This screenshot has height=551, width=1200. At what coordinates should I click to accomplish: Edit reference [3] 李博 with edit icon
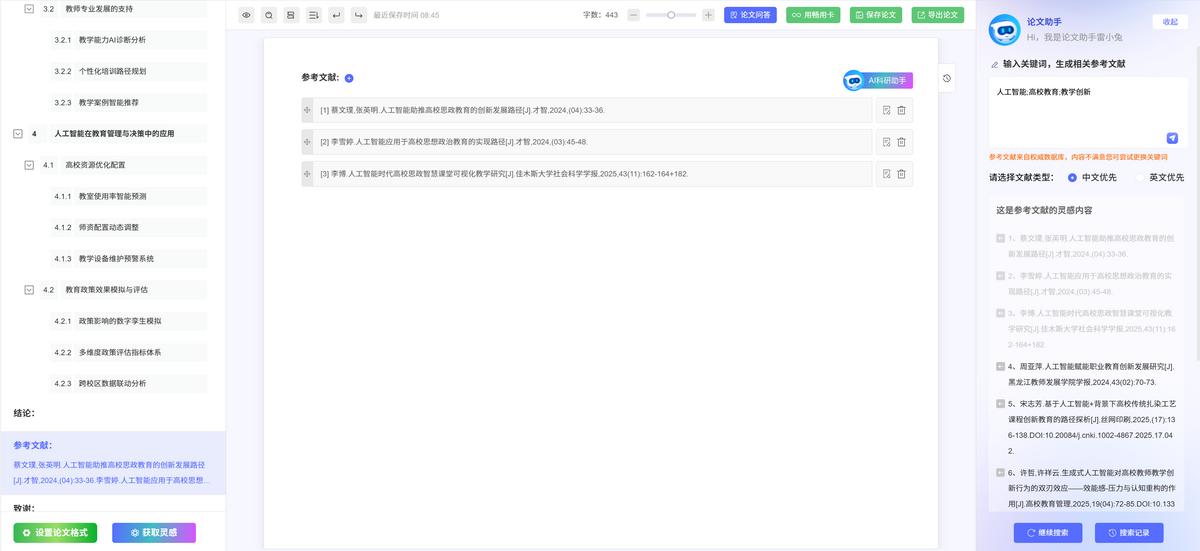click(886, 173)
